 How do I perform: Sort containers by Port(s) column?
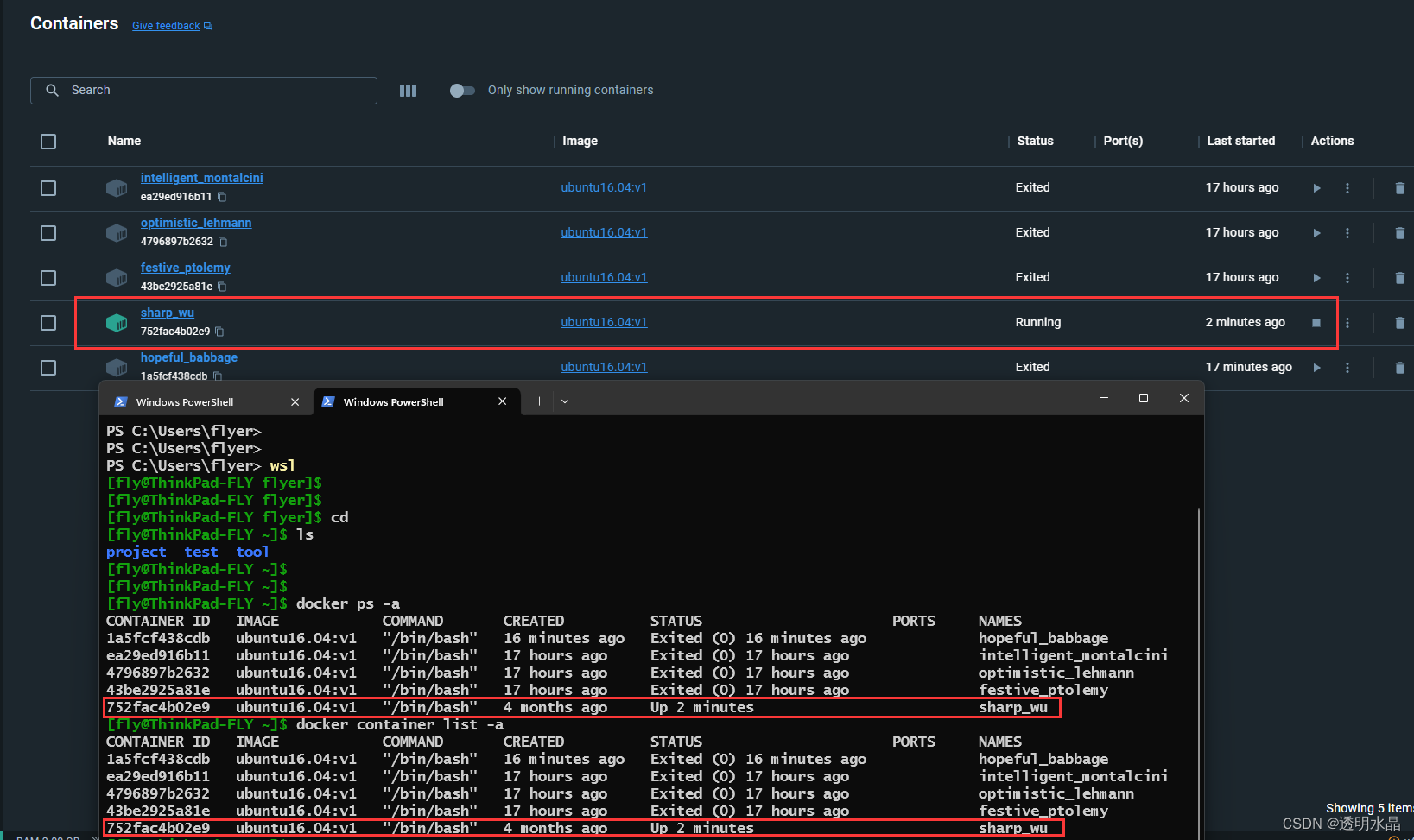[x=1123, y=141]
